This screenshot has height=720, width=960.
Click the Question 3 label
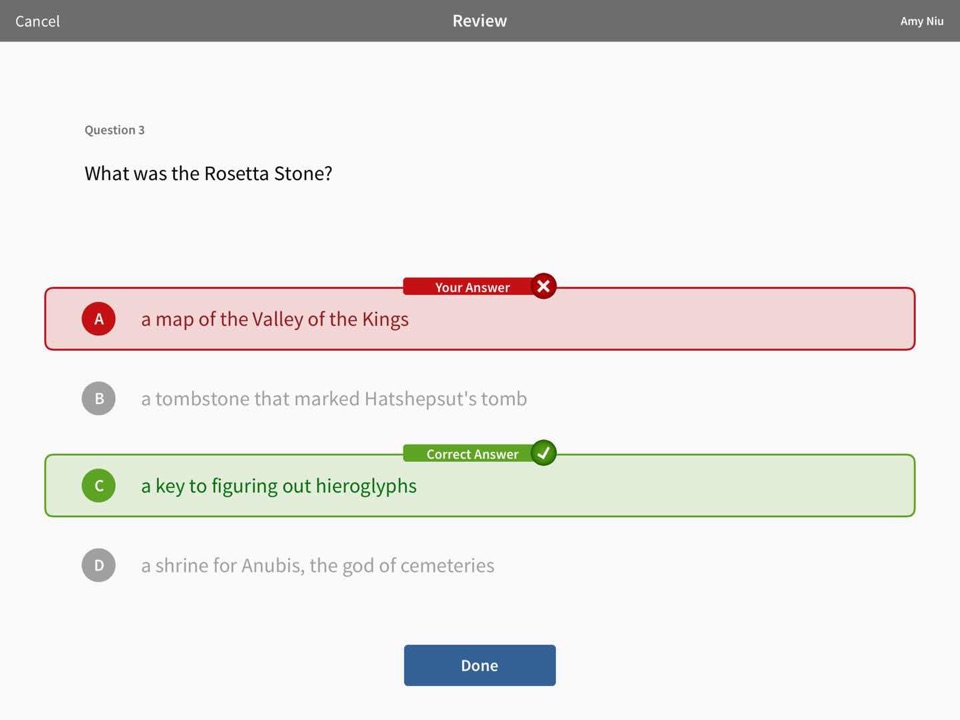pyautogui.click(x=114, y=130)
